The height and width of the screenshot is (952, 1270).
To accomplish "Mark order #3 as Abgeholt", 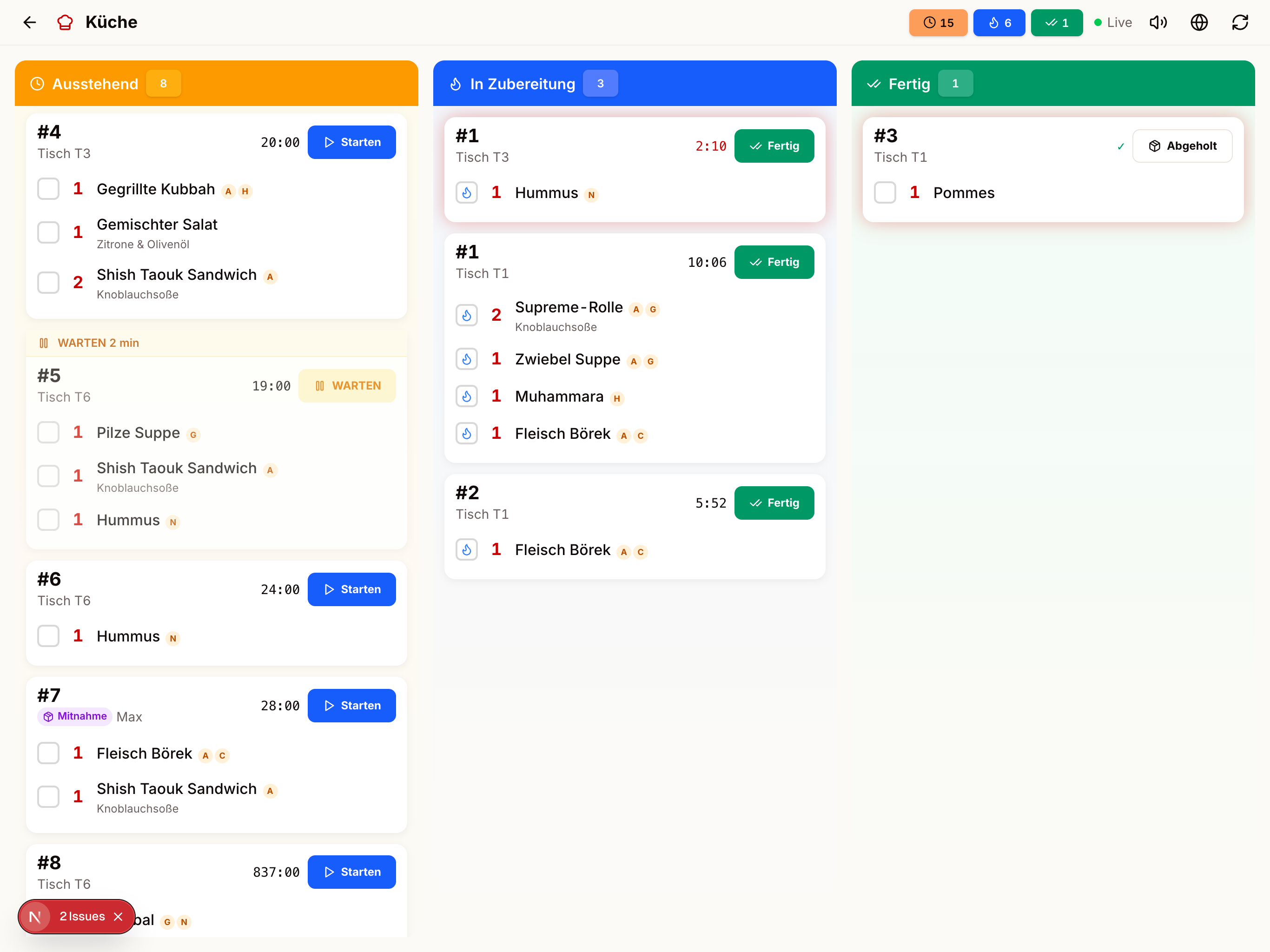I will point(1182,146).
